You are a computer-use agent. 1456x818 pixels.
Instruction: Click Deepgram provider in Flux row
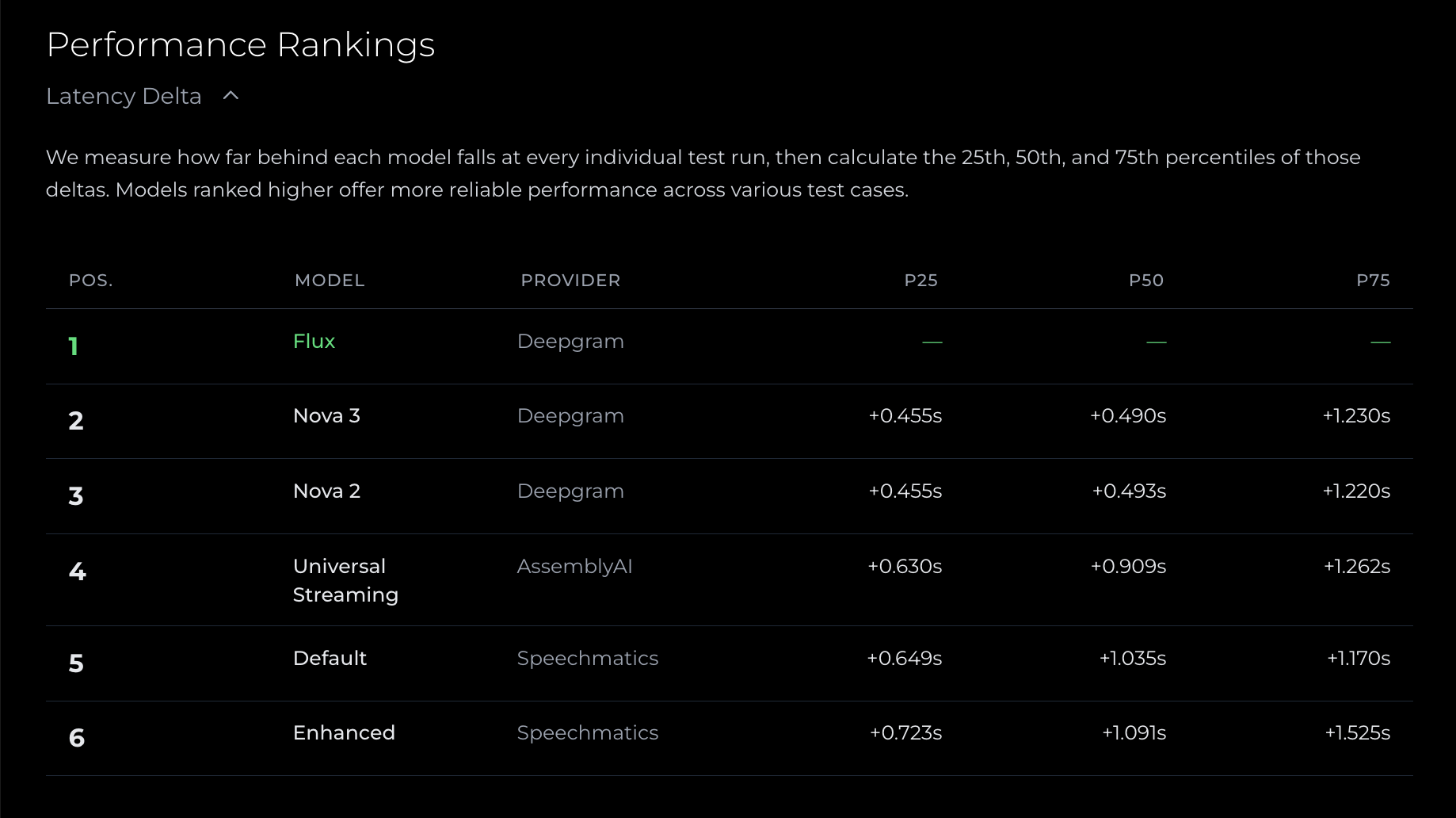570,342
